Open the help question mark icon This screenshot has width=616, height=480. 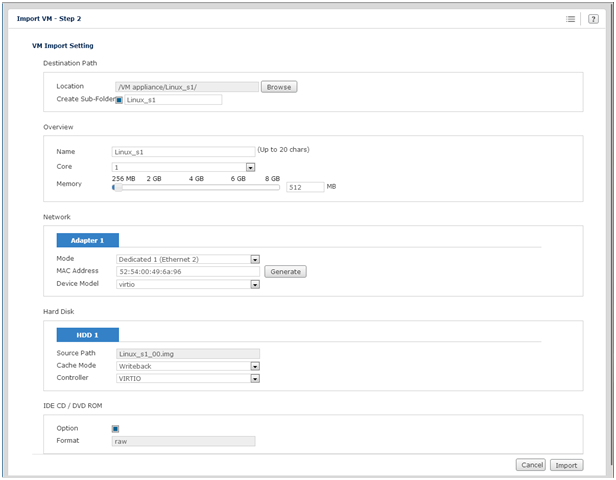593,19
